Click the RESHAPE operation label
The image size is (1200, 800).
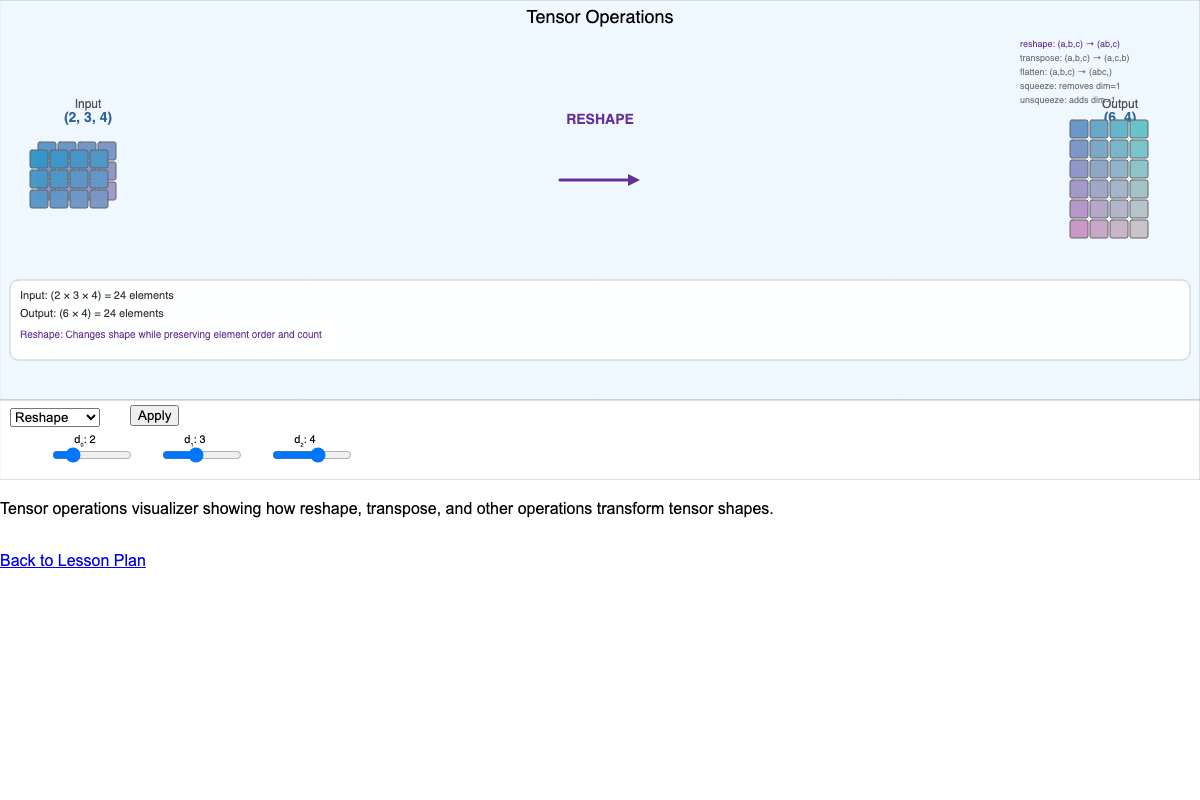pyautogui.click(x=599, y=118)
